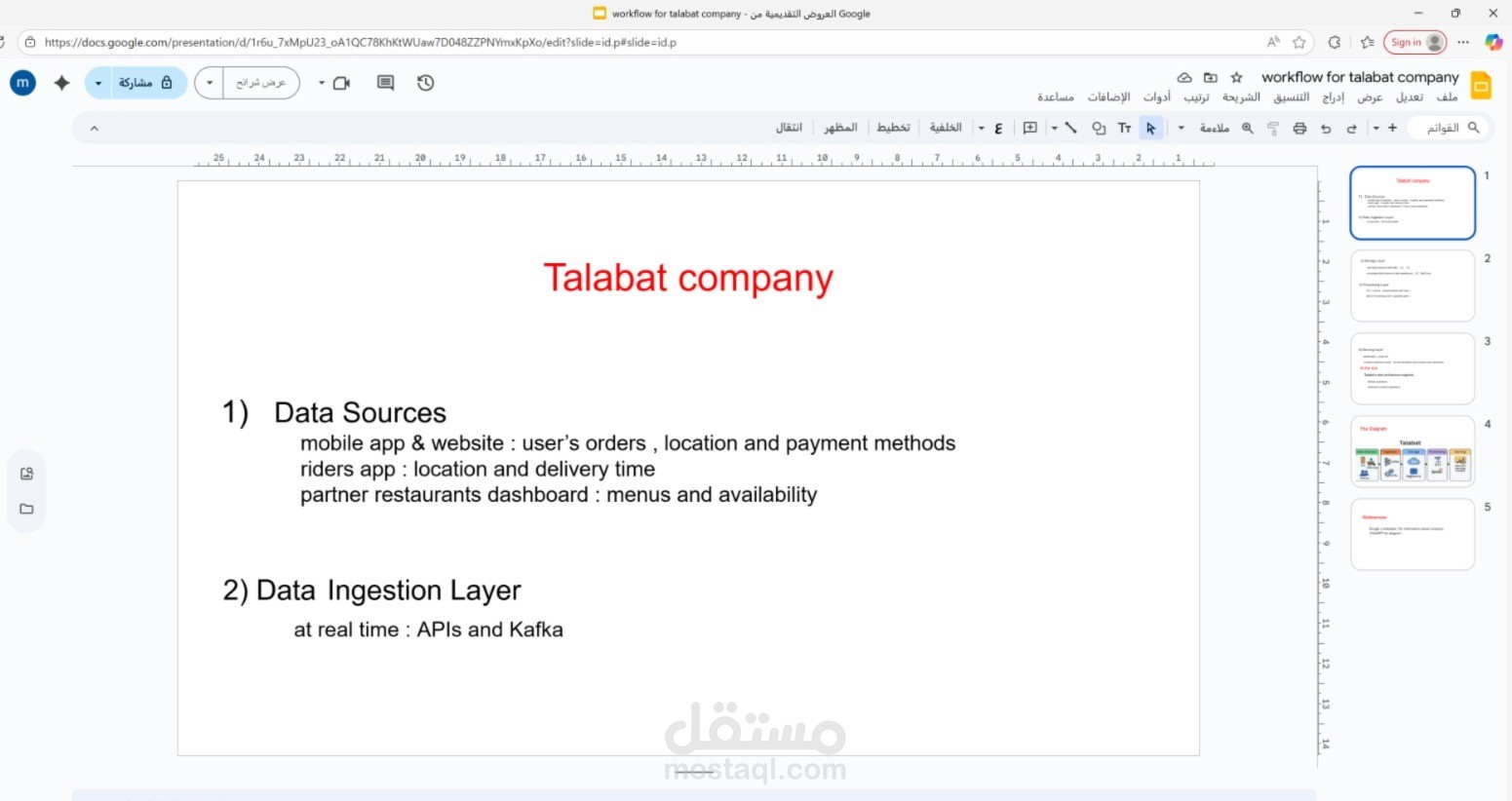The image size is (1512, 801).
Task: Click the Edge read aloud icon
Action: coord(1273,42)
